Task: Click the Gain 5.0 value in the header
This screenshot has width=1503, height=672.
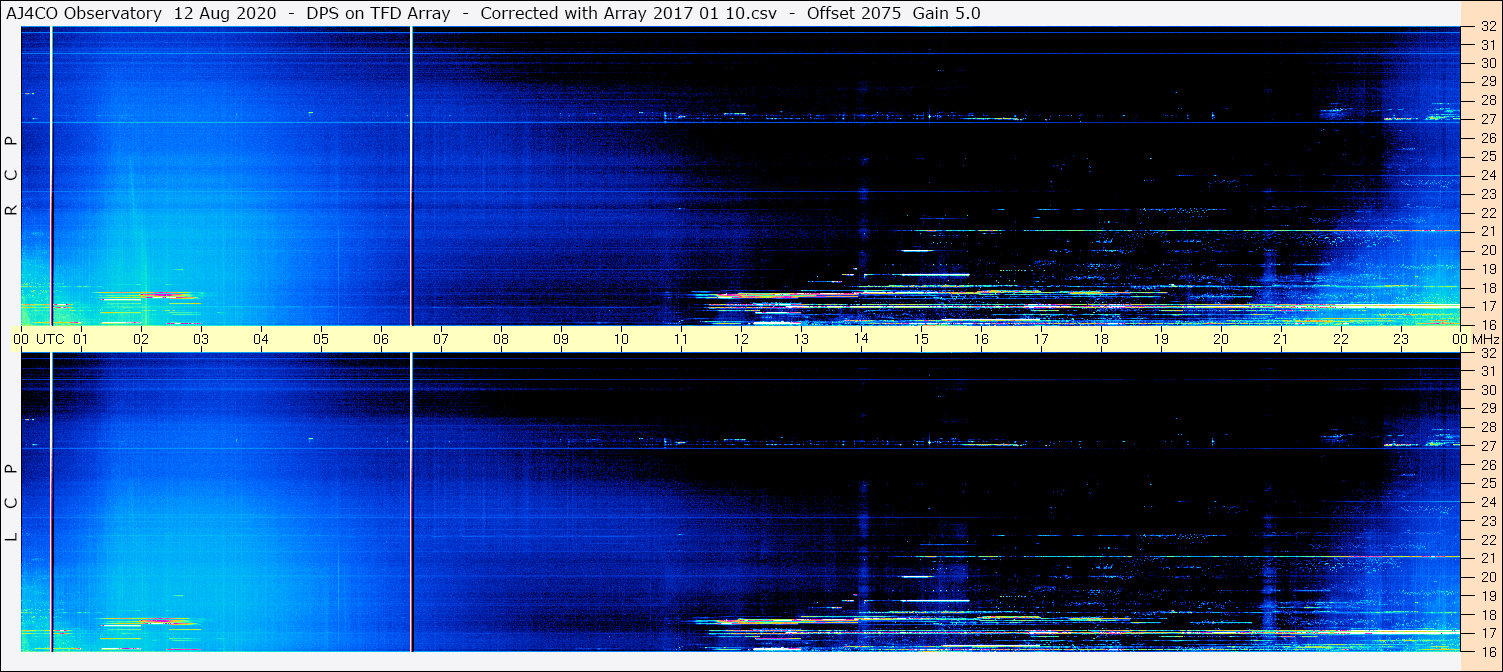Action: tap(946, 14)
